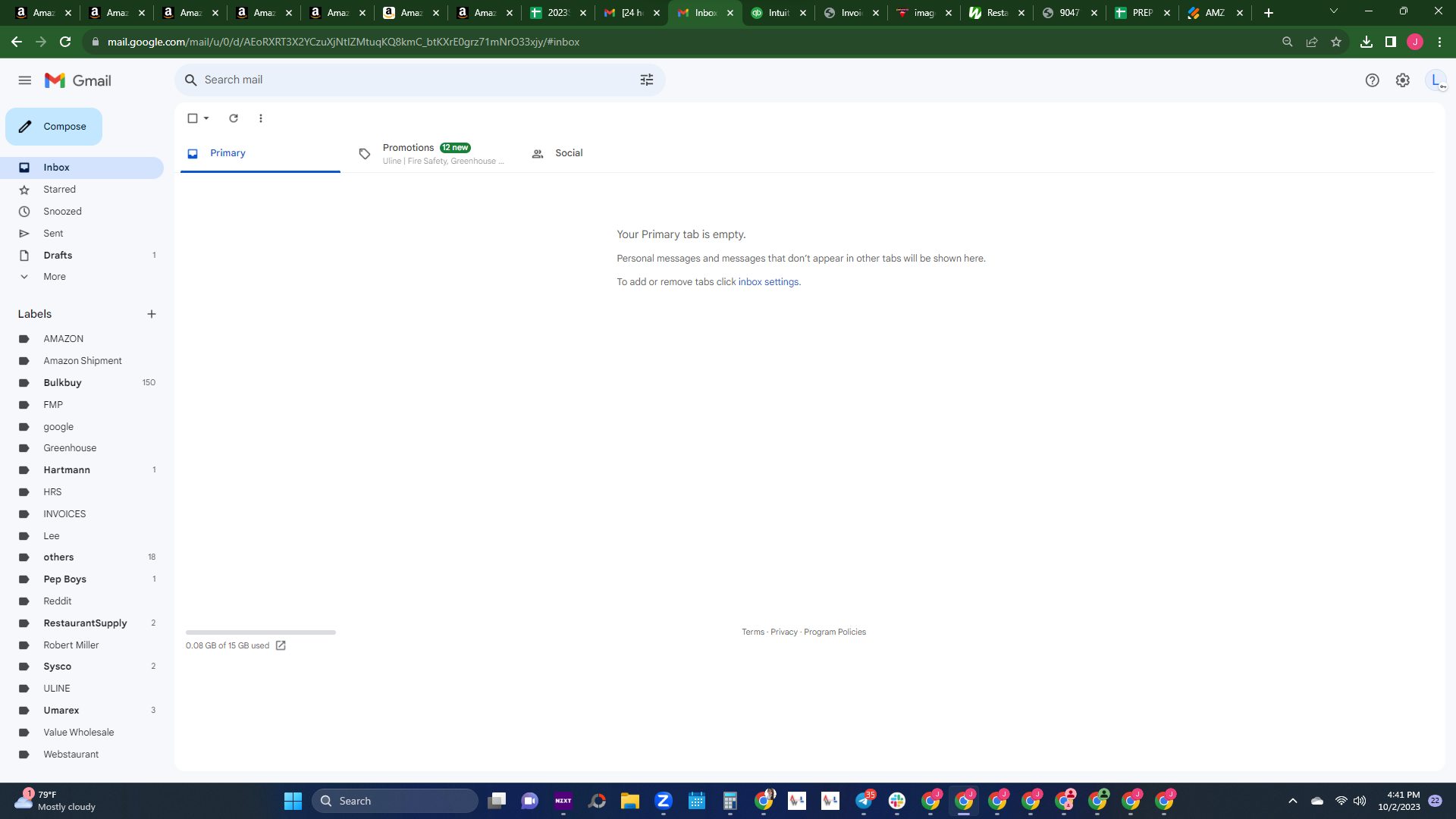Open the Drafts folder
The height and width of the screenshot is (819, 1456).
[x=82, y=256]
